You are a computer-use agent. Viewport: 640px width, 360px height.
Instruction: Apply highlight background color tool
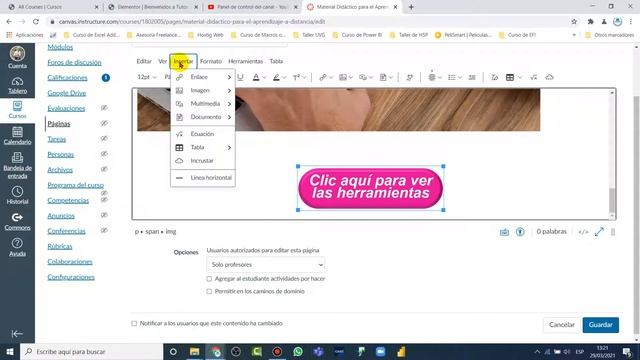tap(276, 77)
